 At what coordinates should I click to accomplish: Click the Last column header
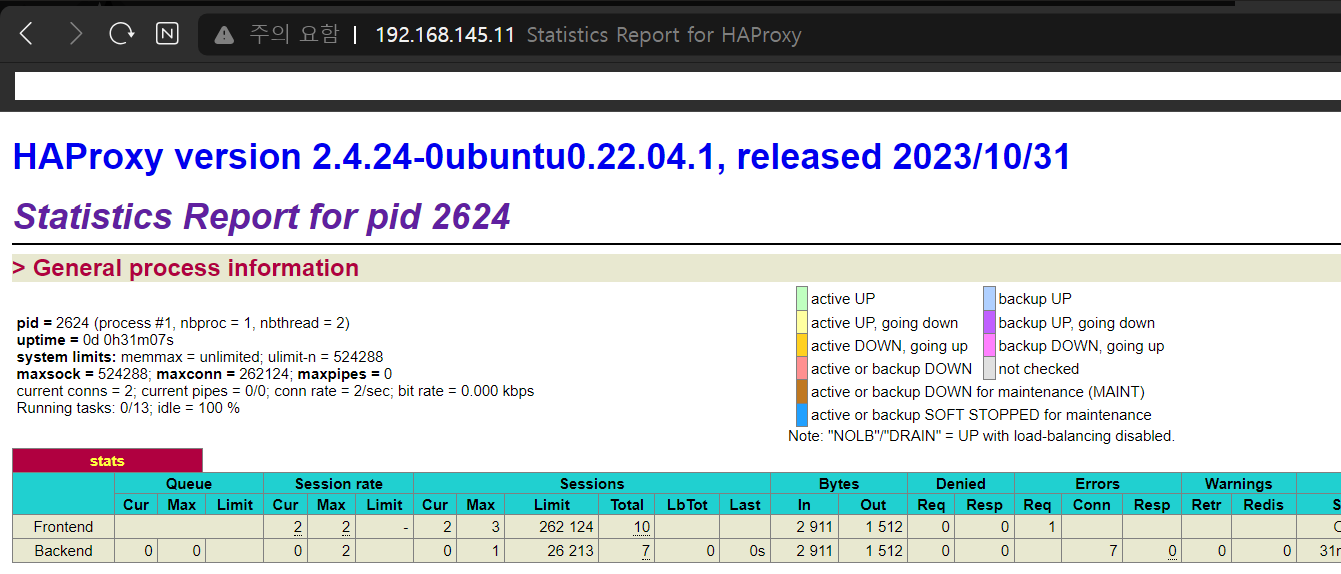(x=745, y=505)
